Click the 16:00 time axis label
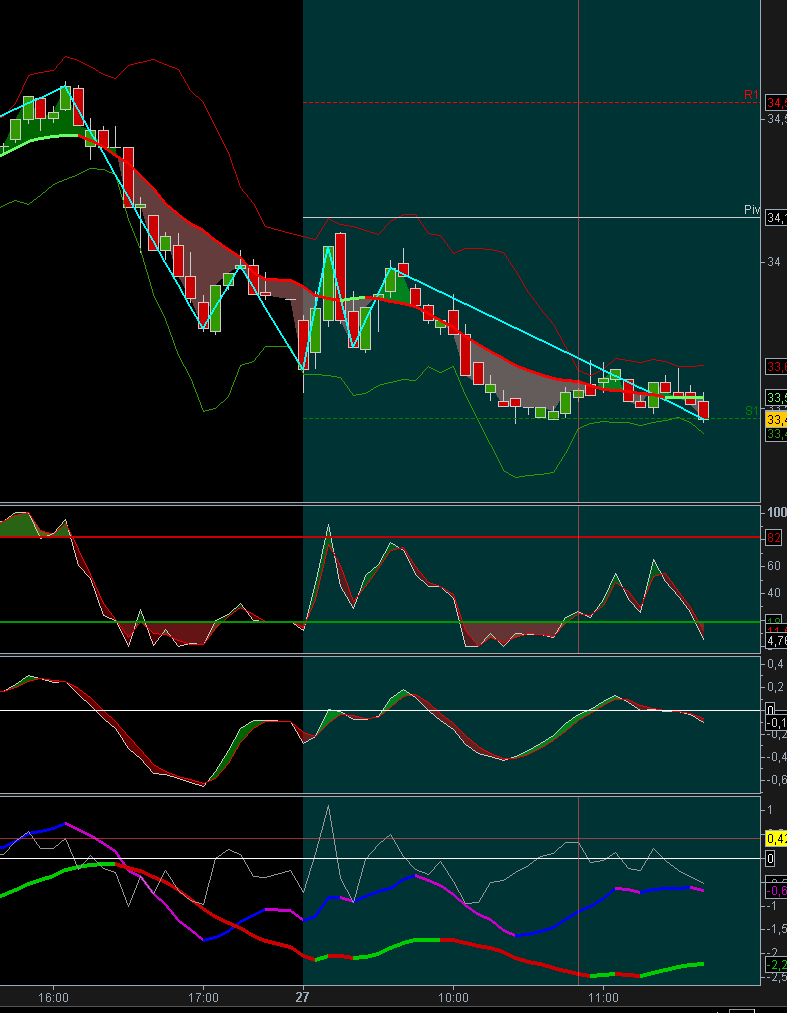 (53, 997)
